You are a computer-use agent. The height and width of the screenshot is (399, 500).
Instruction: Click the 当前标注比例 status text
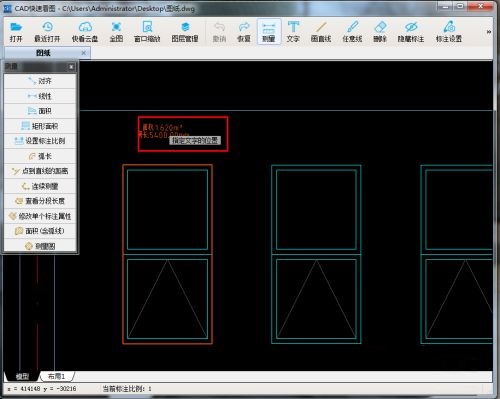tap(127, 389)
